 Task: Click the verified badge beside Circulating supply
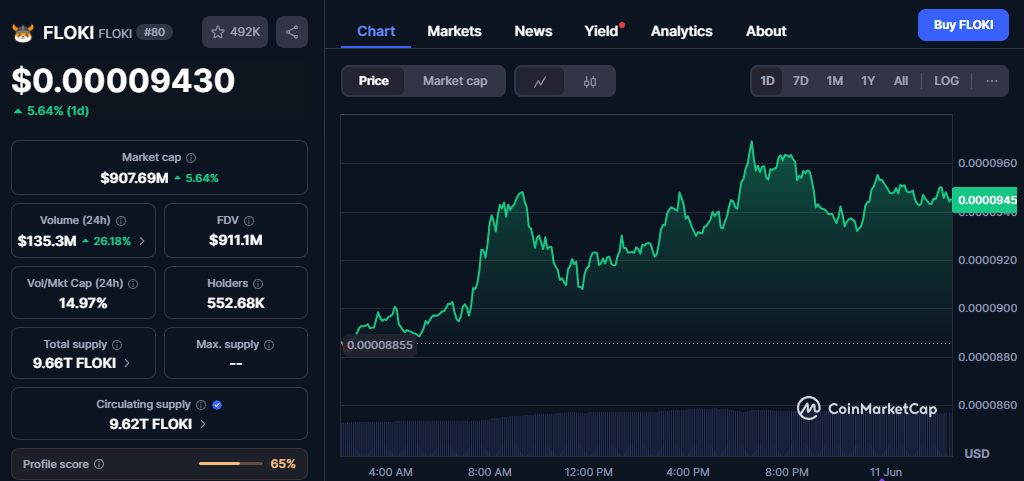pyautogui.click(x=217, y=405)
